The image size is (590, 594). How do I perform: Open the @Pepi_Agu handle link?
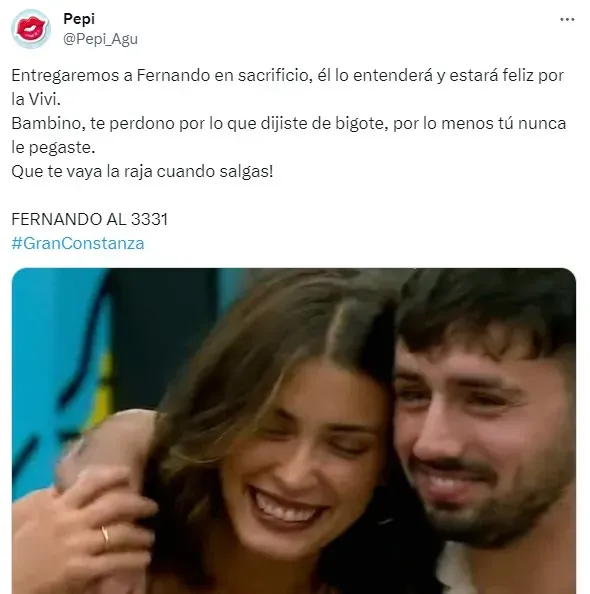coord(100,39)
